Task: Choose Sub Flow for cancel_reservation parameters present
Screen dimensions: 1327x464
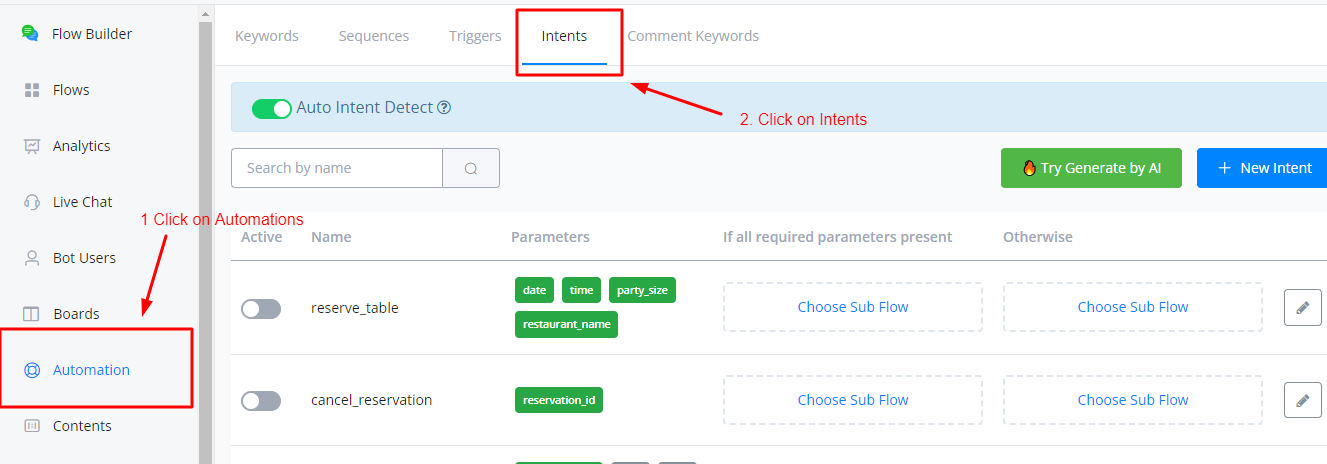Action: pos(852,400)
